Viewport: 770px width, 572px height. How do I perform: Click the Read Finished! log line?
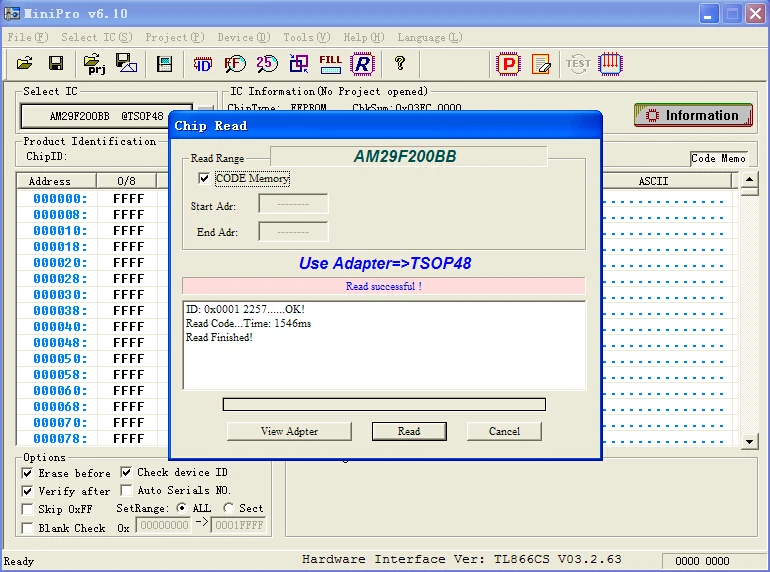219,337
